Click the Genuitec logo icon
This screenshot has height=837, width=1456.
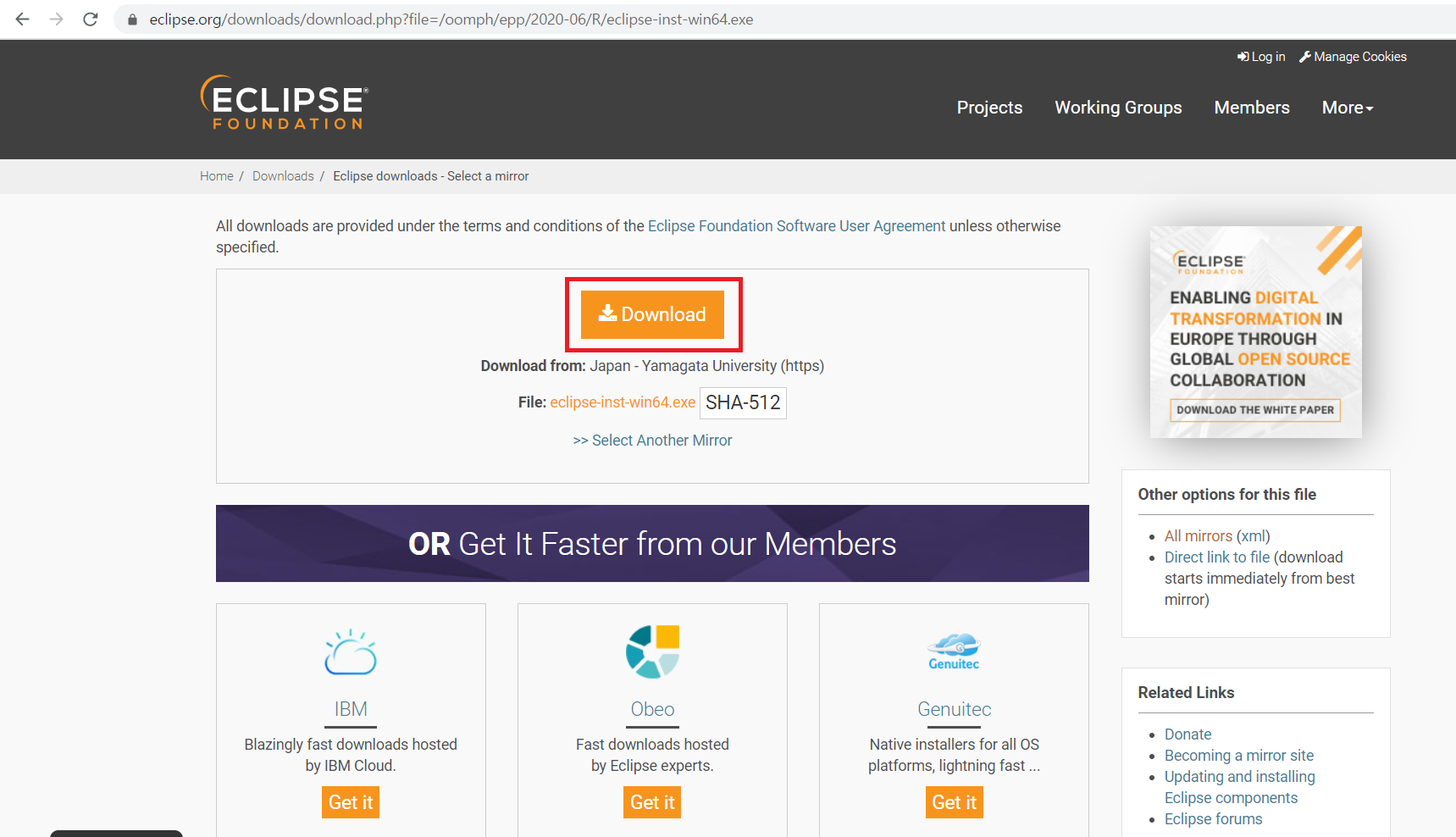click(954, 651)
